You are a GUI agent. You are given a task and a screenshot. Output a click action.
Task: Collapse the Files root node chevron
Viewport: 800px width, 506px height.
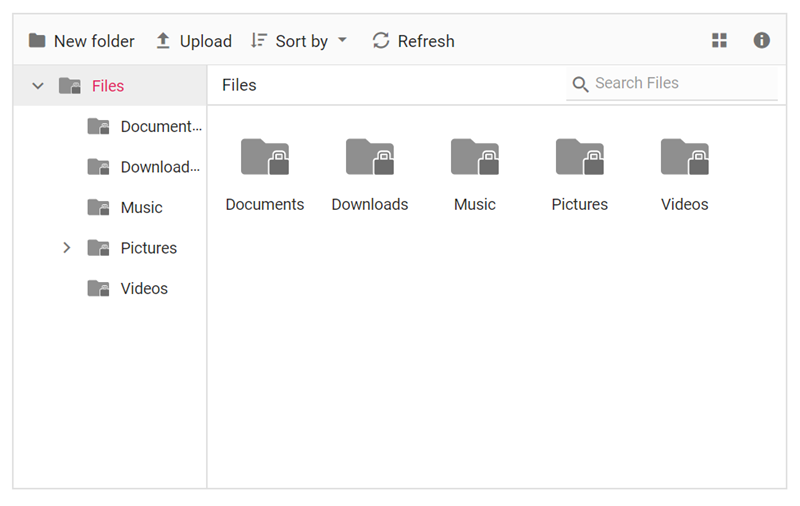[x=38, y=86]
